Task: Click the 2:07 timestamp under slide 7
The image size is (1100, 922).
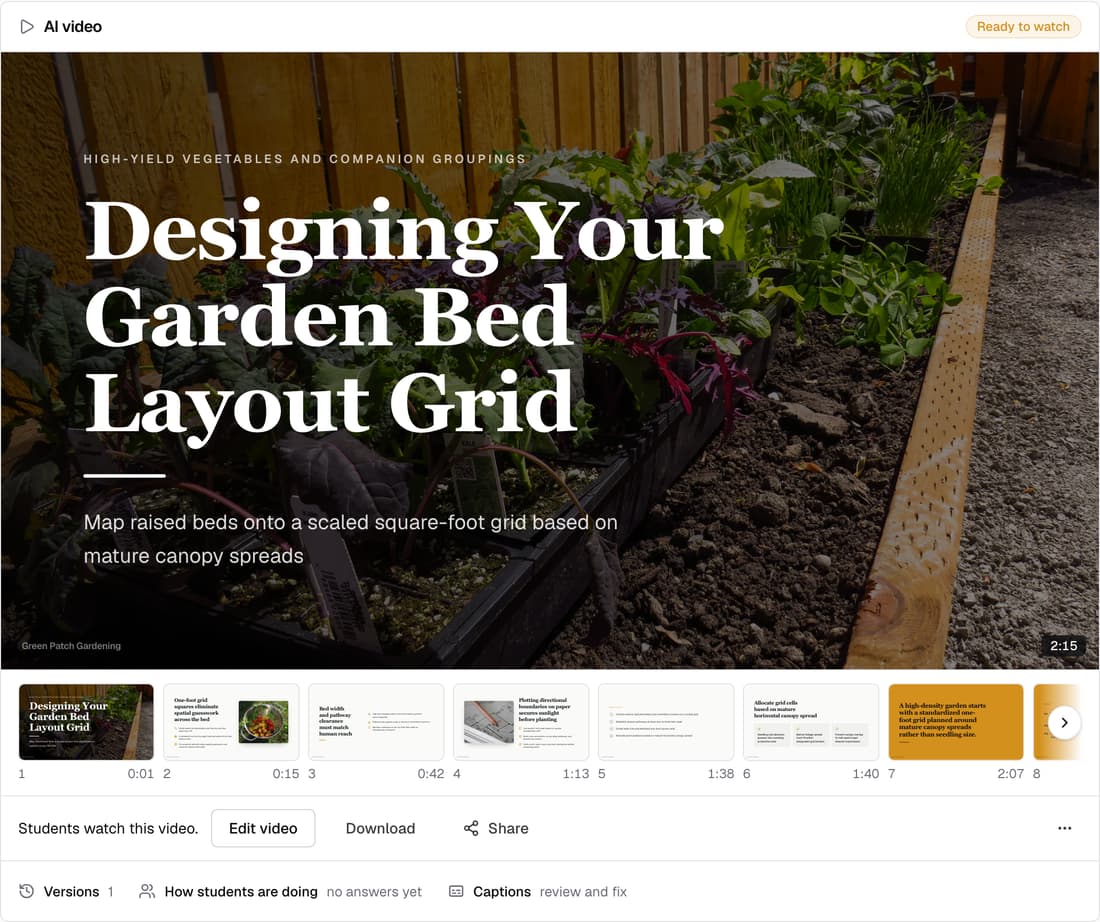Action: [x=1011, y=773]
